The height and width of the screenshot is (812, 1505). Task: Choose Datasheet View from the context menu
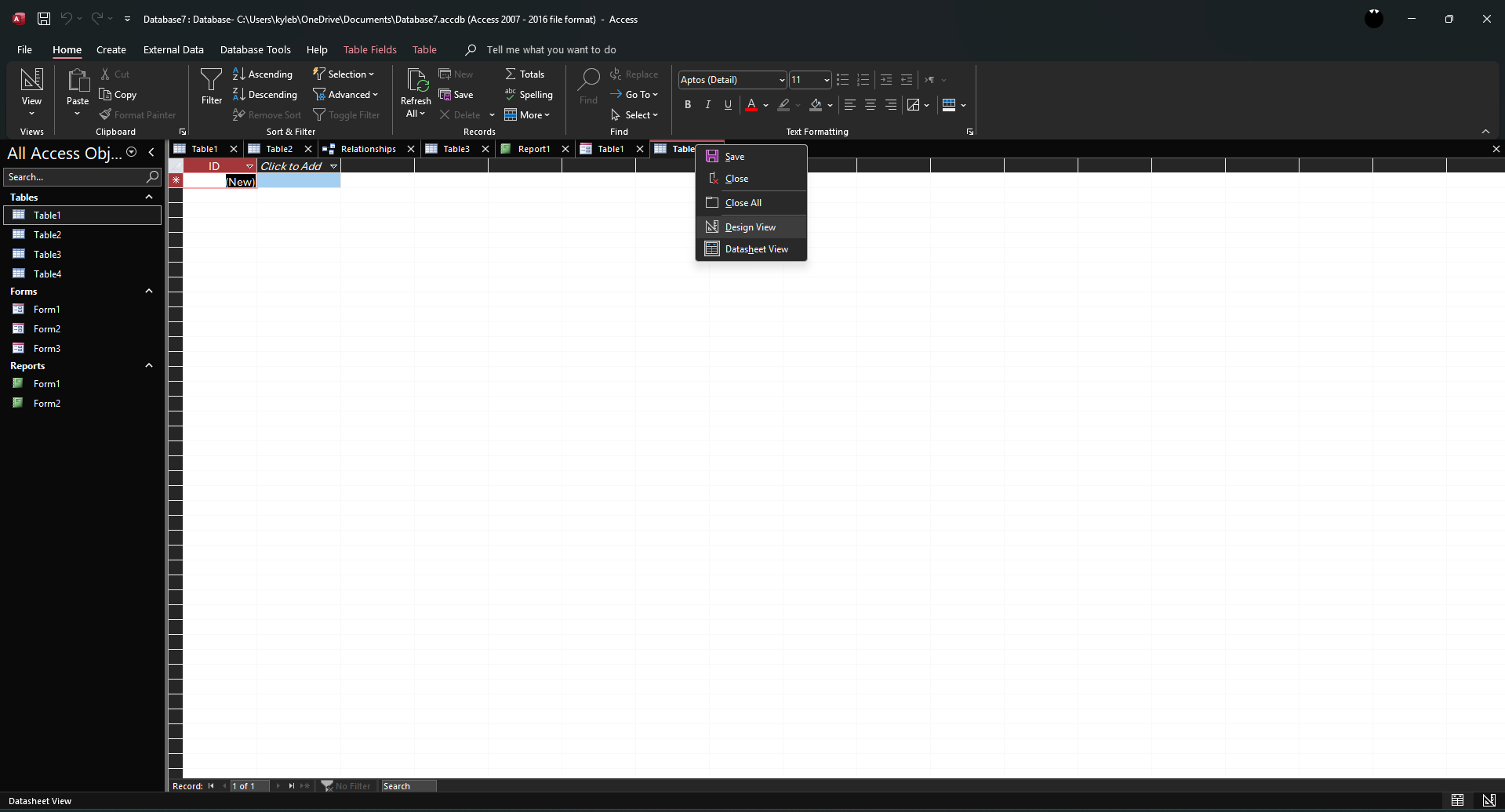click(751, 249)
